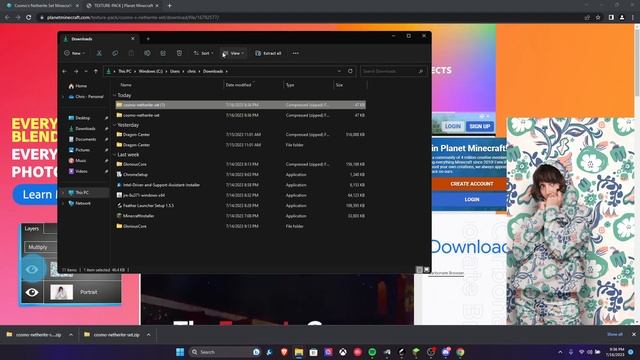The height and width of the screenshot is (360, 640).
Task: Select Desktop in Quick access
Action: [x=82, y=118]
